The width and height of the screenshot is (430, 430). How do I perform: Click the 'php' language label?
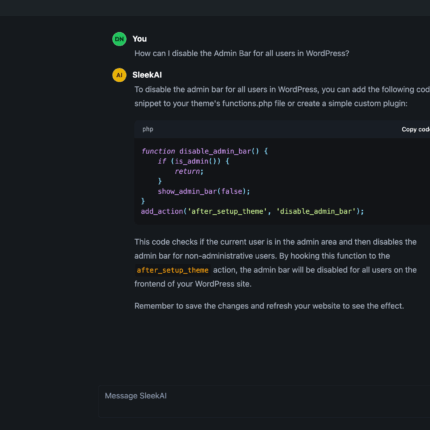(148, 129)
